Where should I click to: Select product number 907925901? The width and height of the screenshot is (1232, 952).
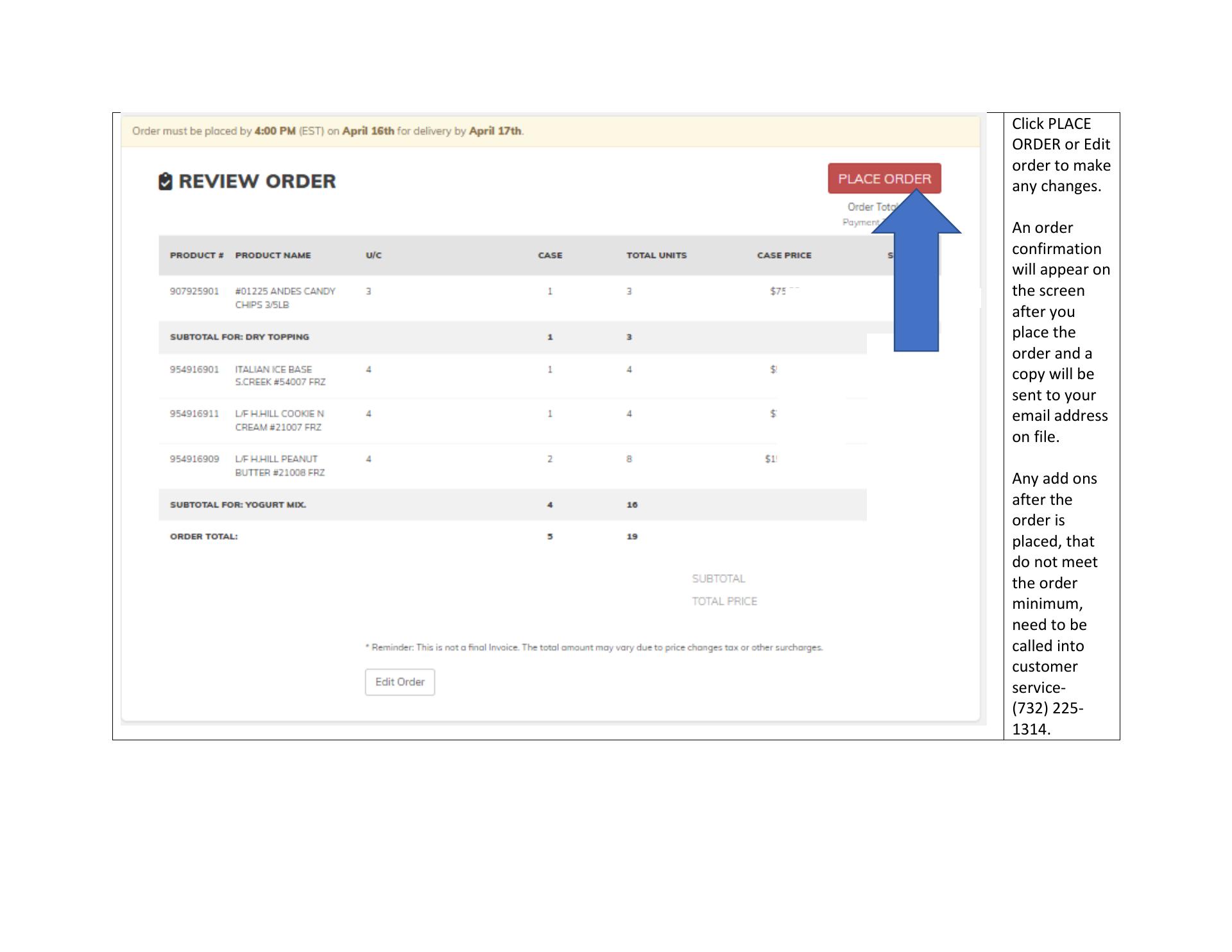tap(194, 291)
